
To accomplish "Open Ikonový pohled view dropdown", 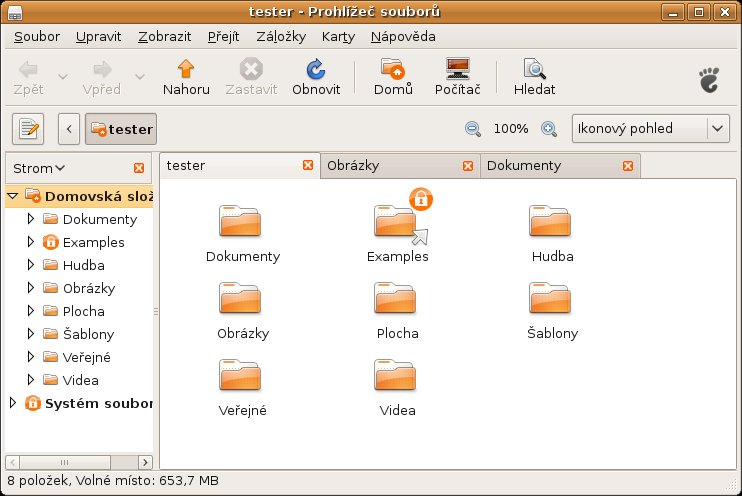I will 651,128.
